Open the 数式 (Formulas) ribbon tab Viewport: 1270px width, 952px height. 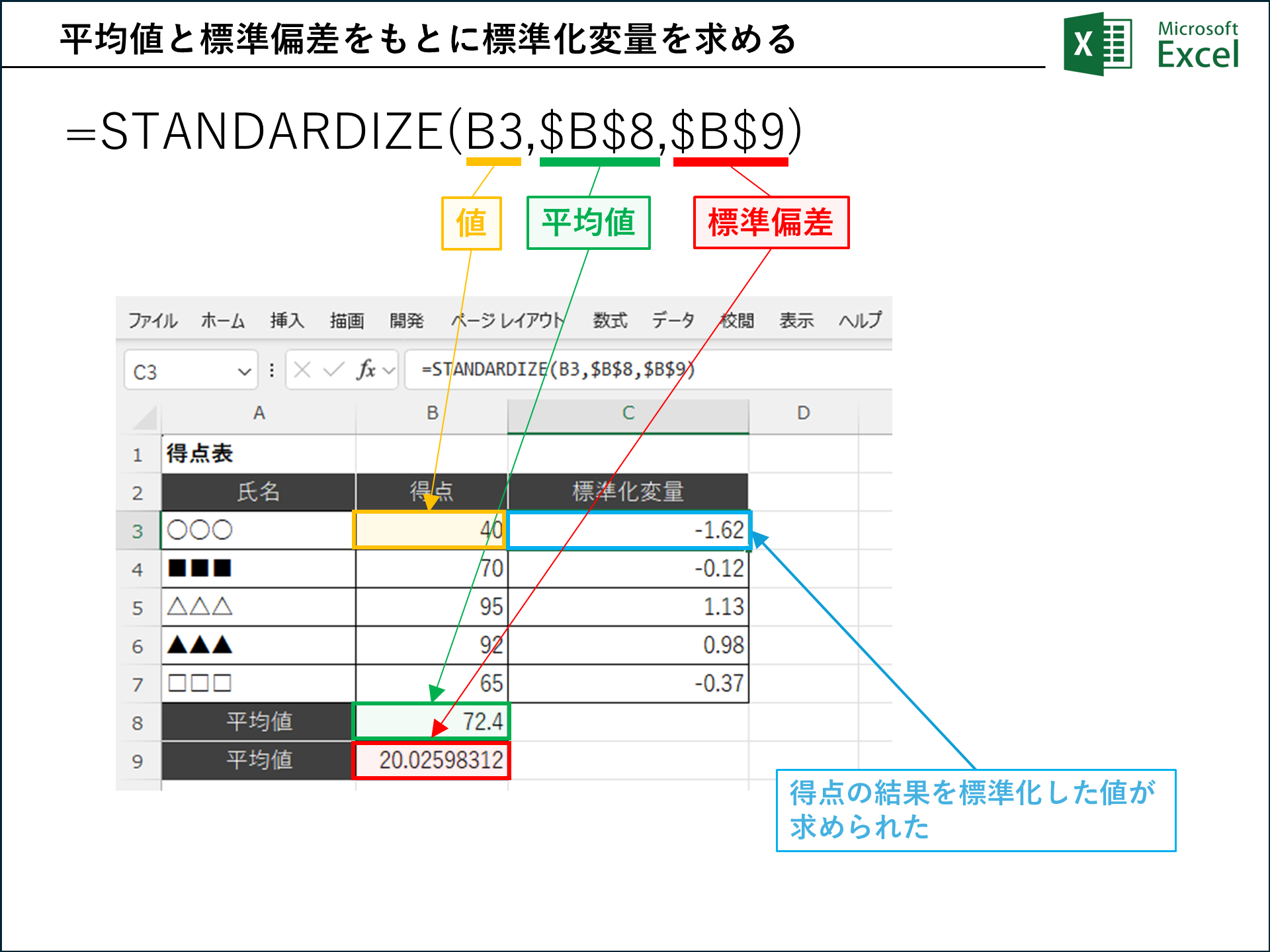click(609, 321)
